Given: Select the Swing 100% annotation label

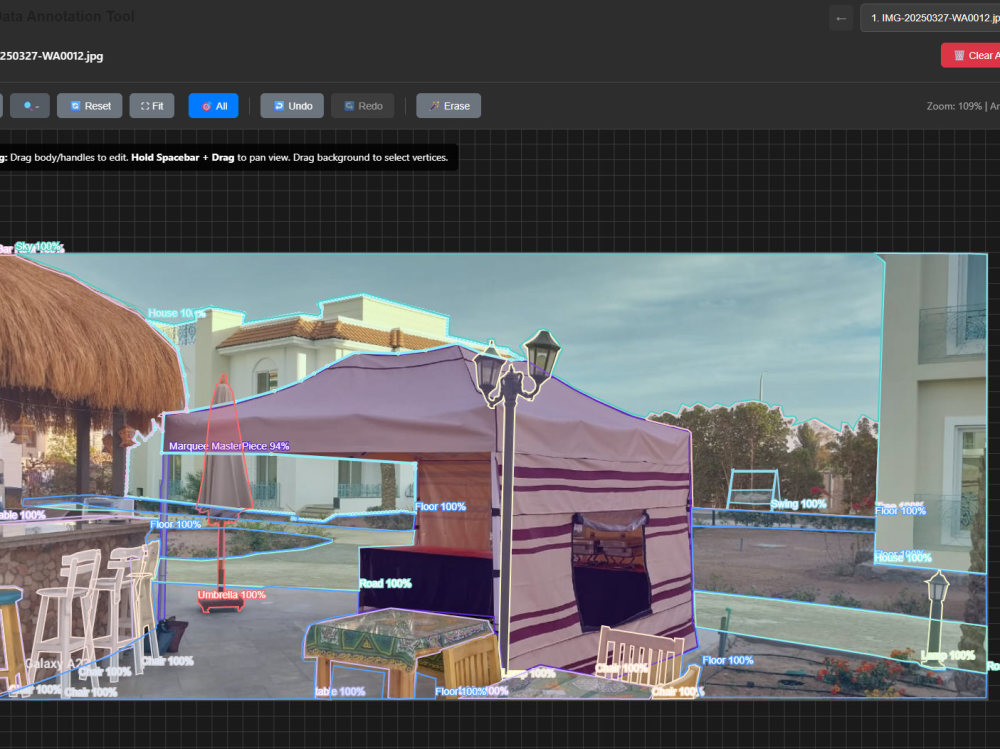Looking at the screenshot, I should (798, 504).
